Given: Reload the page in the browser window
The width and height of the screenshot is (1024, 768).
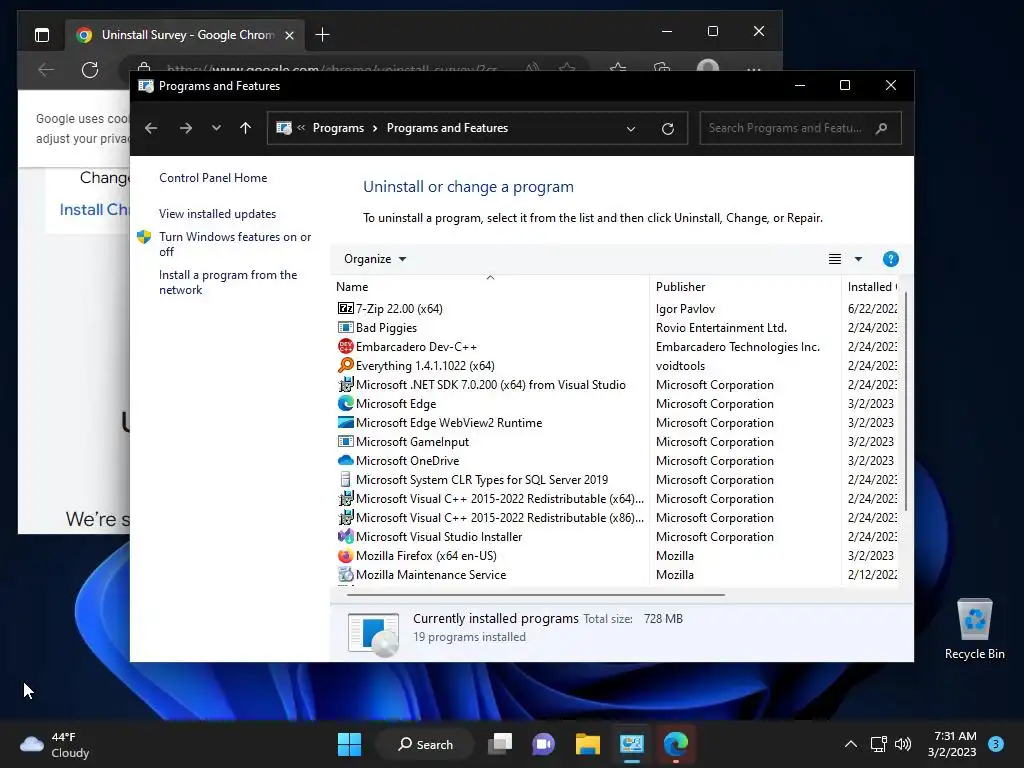Looking at the screenshot, I should (90, 69).
